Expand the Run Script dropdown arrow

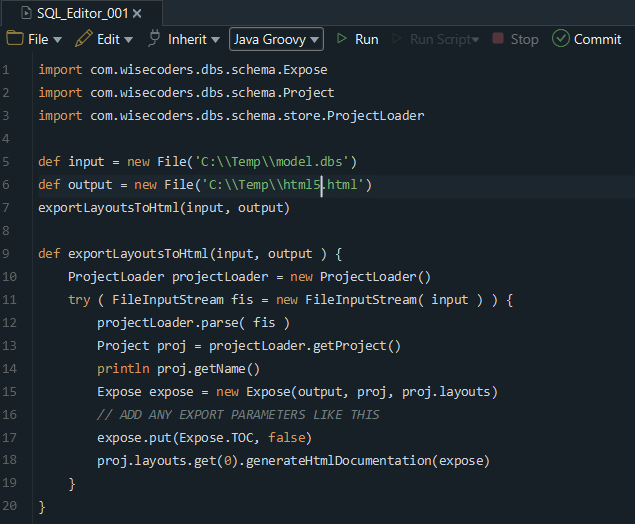475,40
